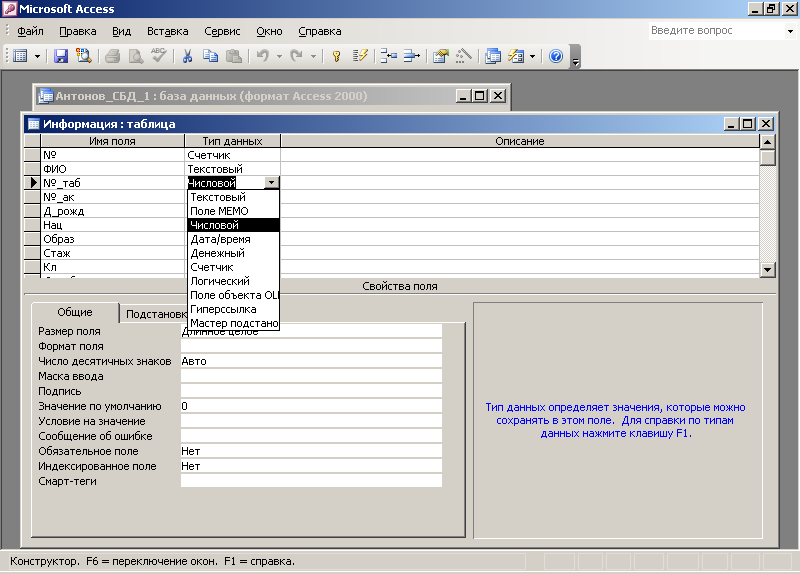The height and width of the screenshot is (574, 800).
Task: Select Логический in the data type list
Action: click(x=234, y=281)
